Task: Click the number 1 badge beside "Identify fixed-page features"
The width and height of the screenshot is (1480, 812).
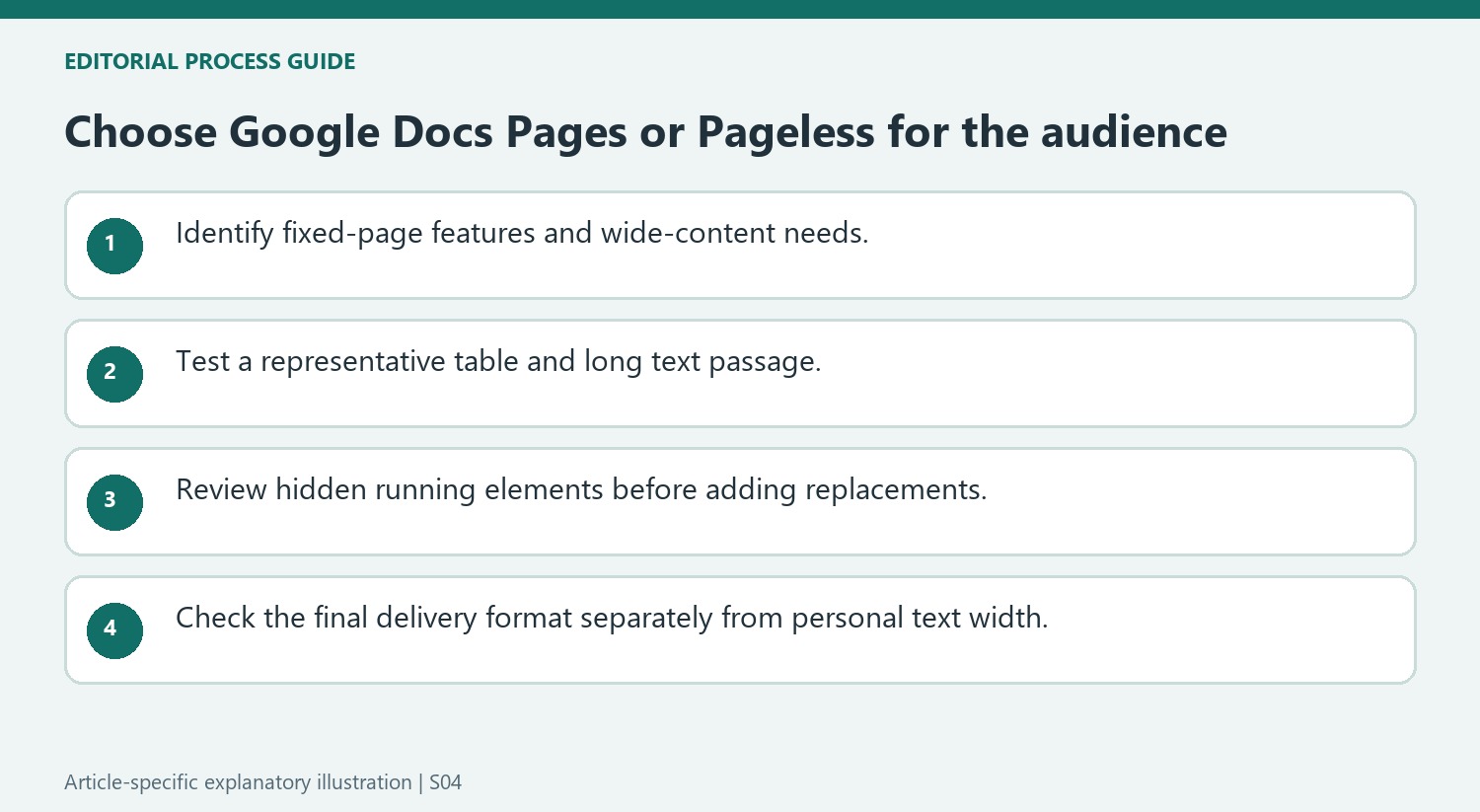Action: pos(114,245)
